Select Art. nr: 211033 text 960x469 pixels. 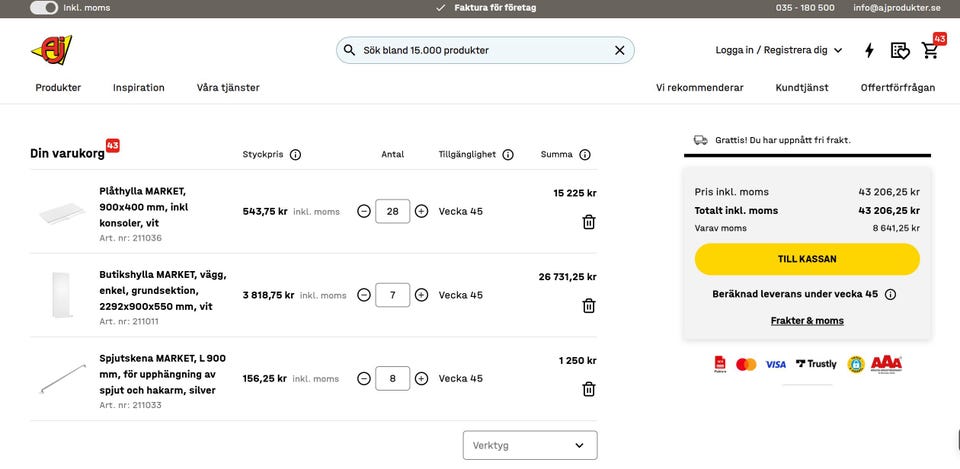click(x=130, y=405)
